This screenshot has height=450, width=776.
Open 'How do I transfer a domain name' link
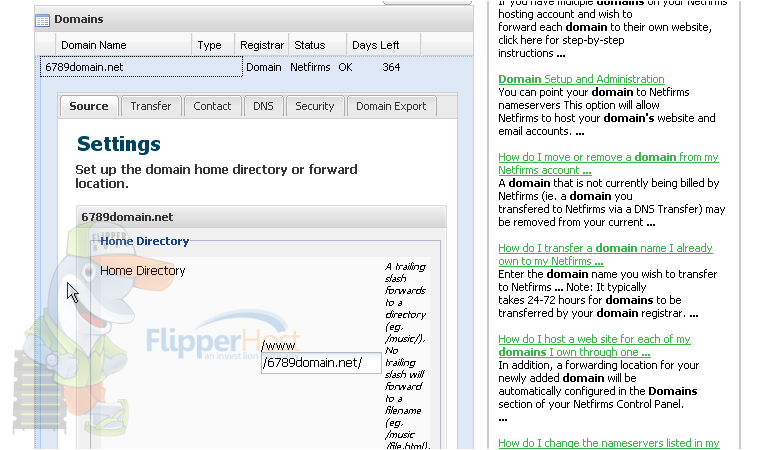[605, 254]
